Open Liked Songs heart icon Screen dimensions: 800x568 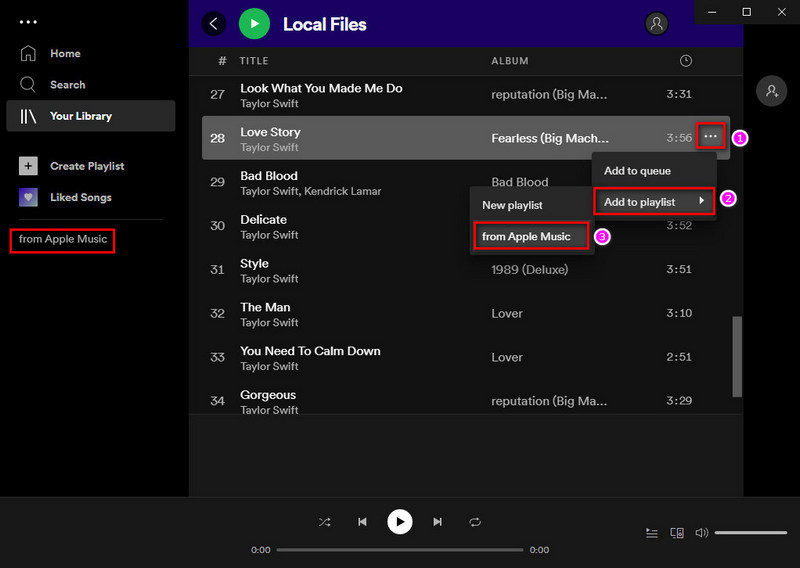[x=28, y=197]
